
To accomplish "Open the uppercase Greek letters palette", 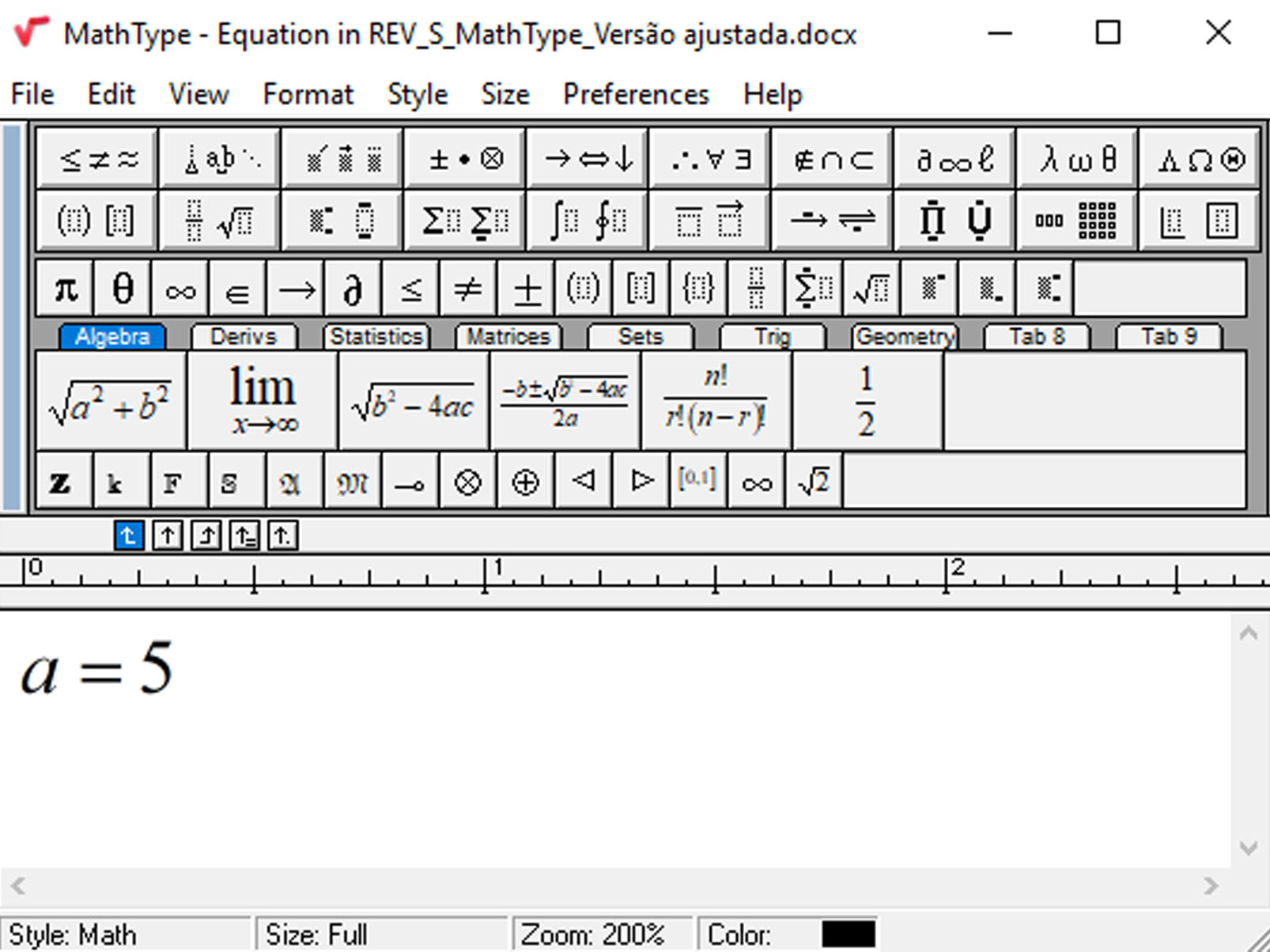I will (1200, 159).
